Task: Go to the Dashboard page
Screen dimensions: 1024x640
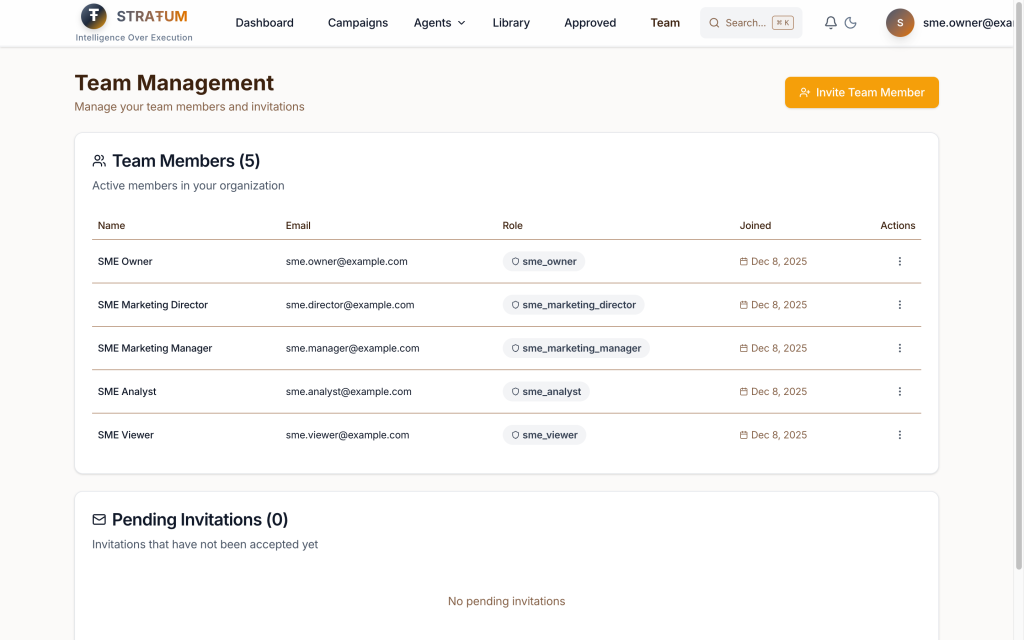Action: (264, 23)
